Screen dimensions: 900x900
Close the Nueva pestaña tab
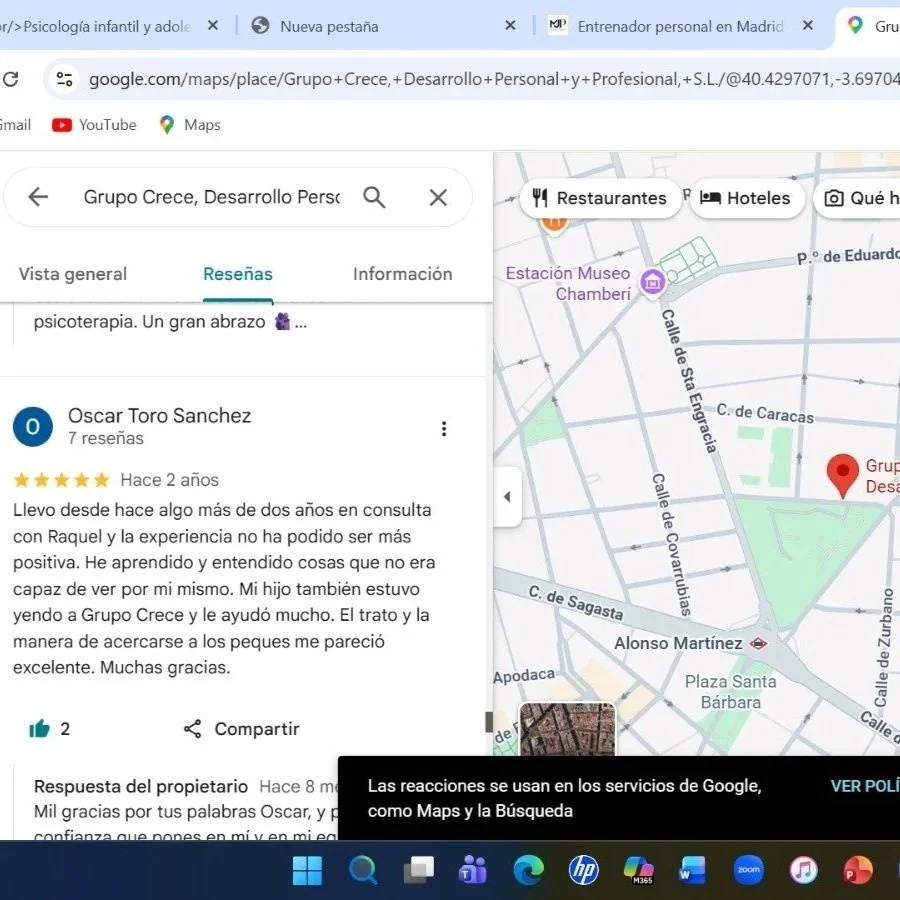coord(510,26)
